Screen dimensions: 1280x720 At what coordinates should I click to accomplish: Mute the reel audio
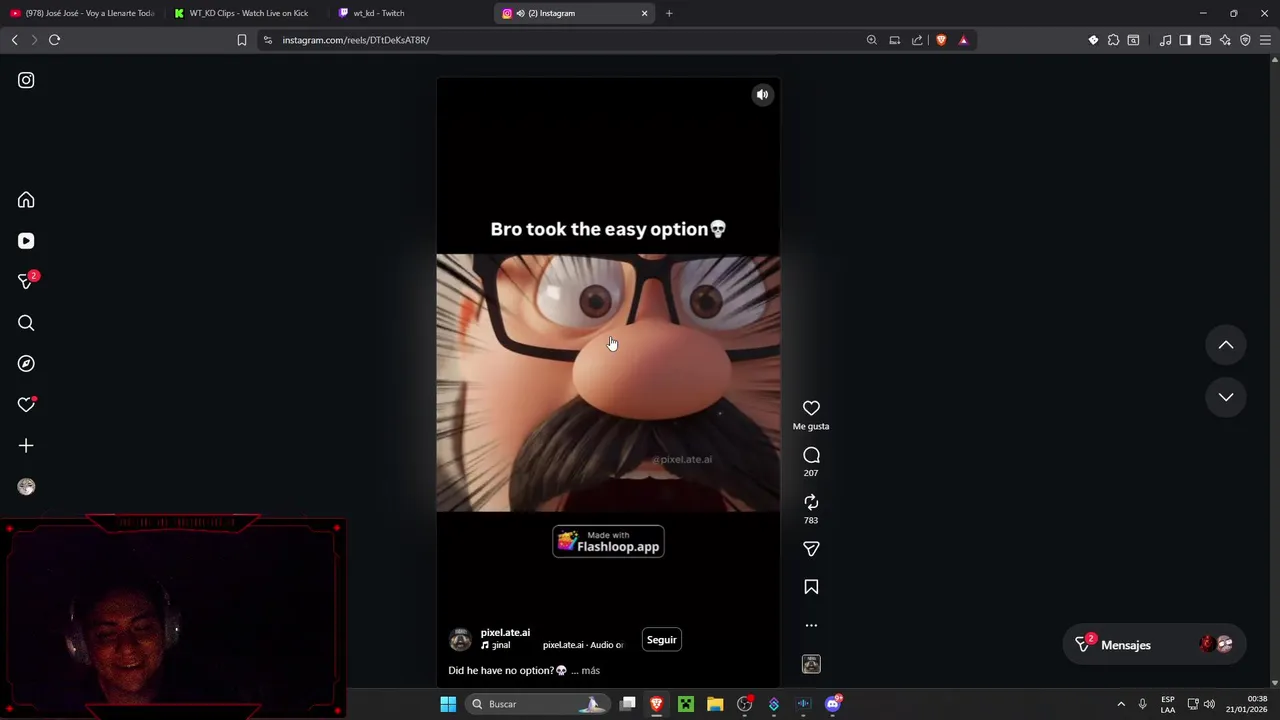point(762,95)
